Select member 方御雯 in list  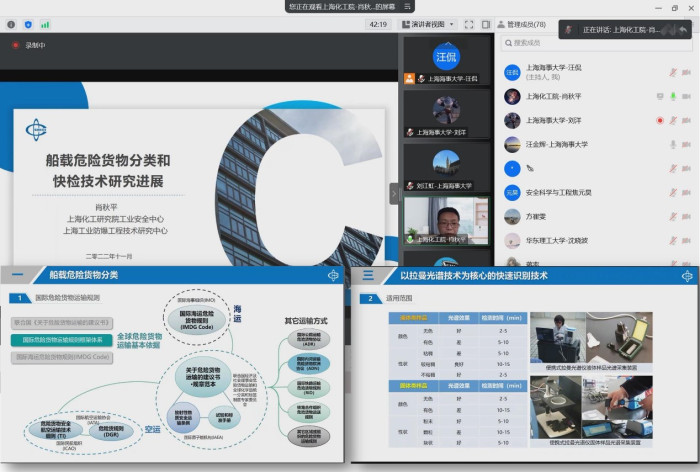[x=536, y=217]
